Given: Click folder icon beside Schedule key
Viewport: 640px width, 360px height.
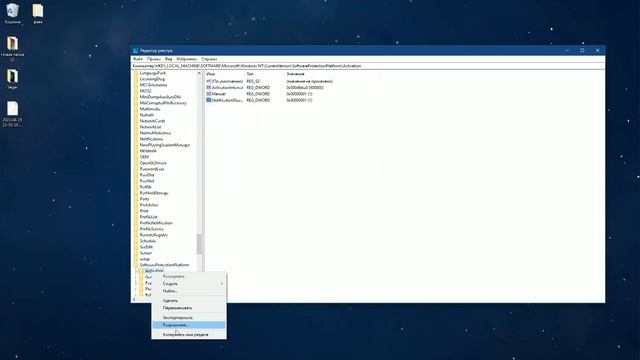Looking at the screenshot, I should pos(136,241).
